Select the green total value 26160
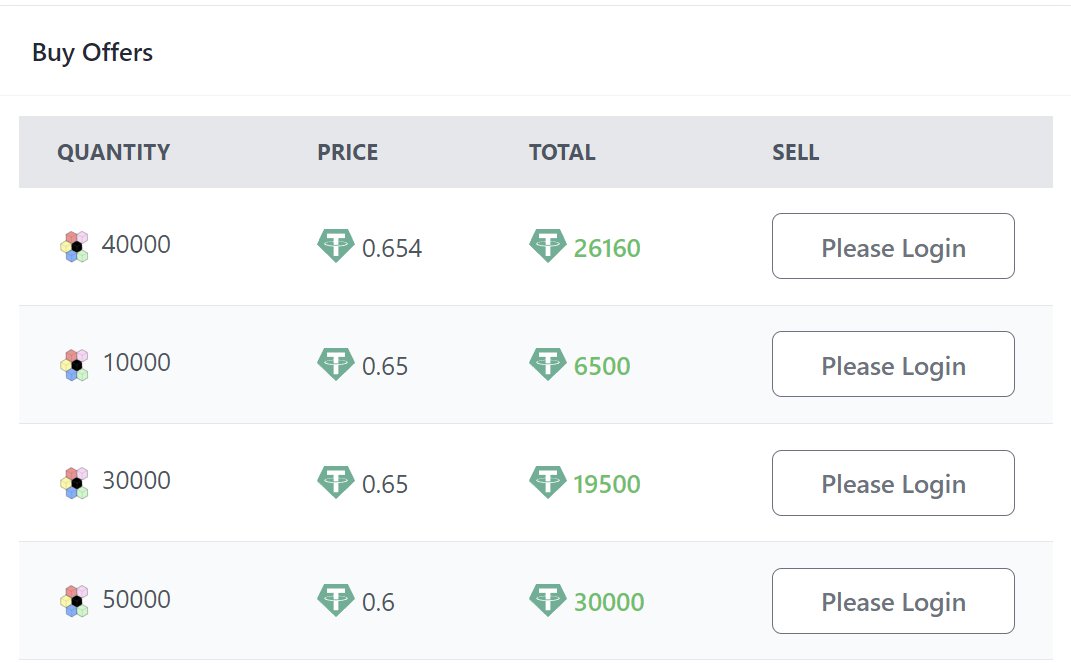 coord(607,248)
